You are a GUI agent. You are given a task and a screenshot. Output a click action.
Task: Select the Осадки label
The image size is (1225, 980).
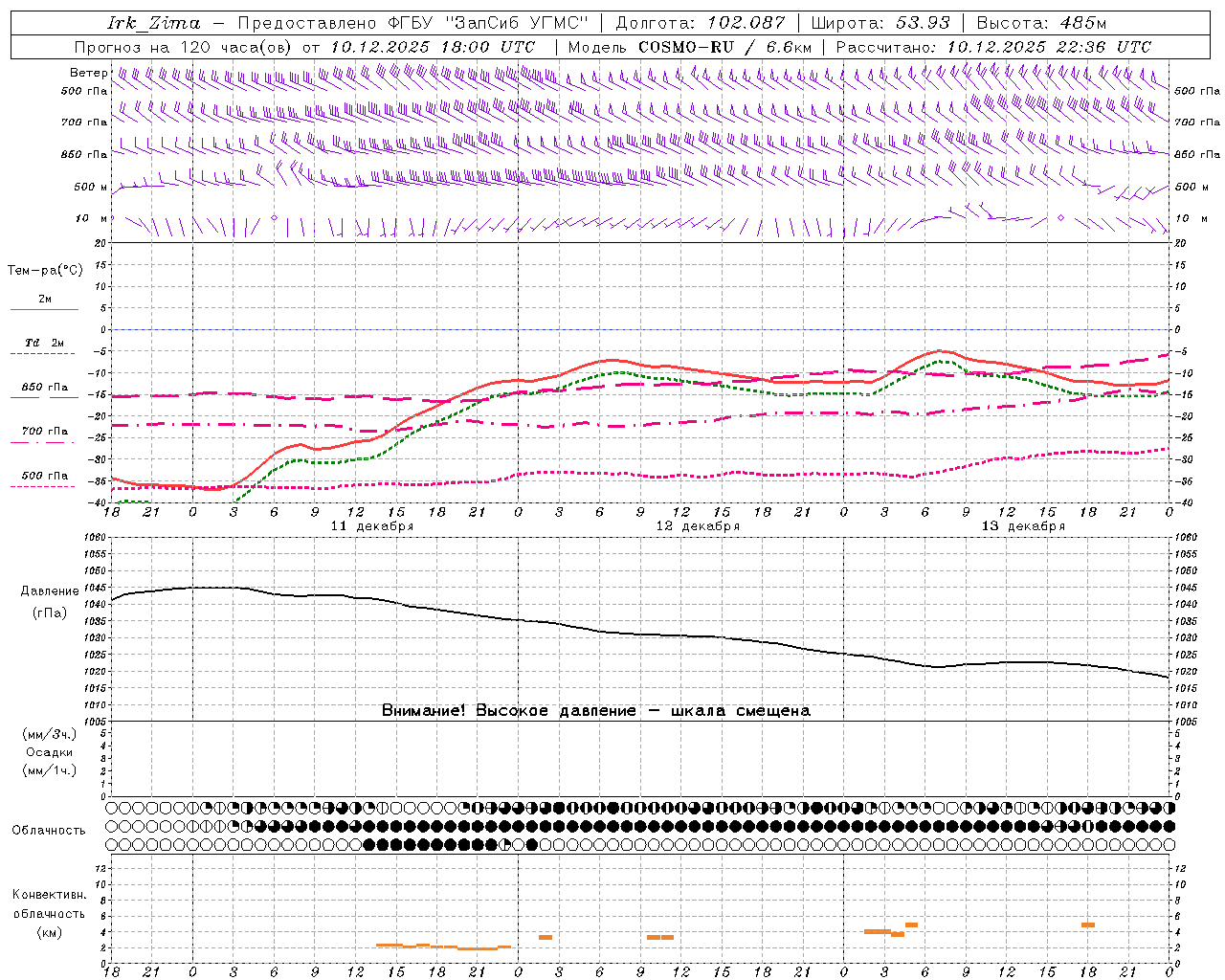pyautogui.click(x=50, y=752)
